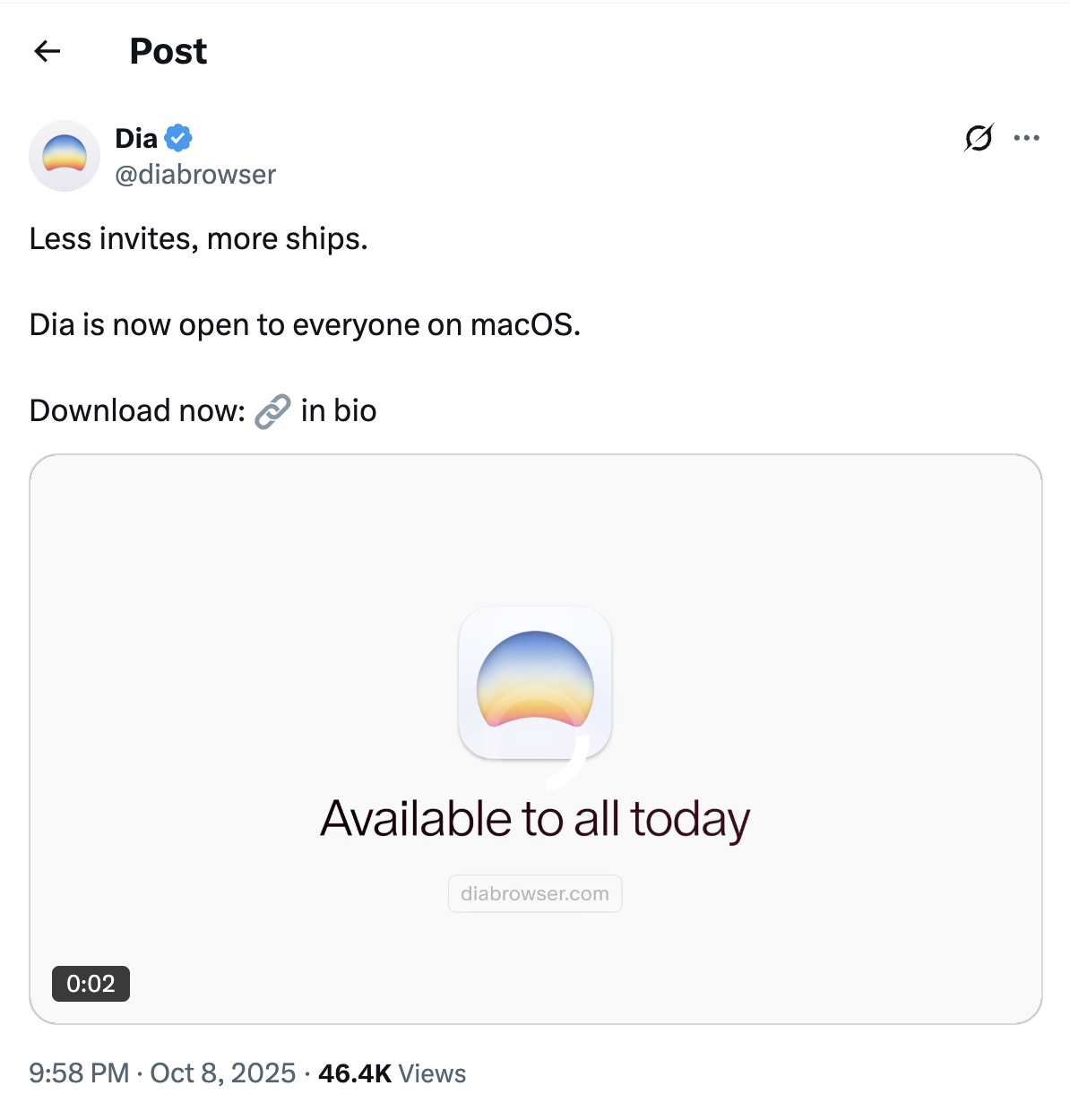The width and height of the screenshot is (1070, 1120).
Task: Click the 9:58 PM post time
Action: (79, 1073)
